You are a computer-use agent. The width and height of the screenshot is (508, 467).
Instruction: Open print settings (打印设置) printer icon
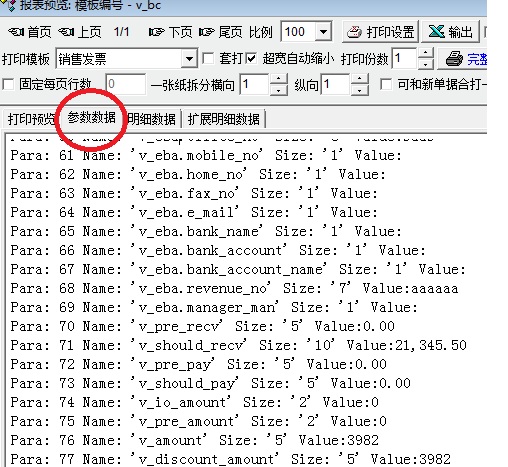click(354, 32)
